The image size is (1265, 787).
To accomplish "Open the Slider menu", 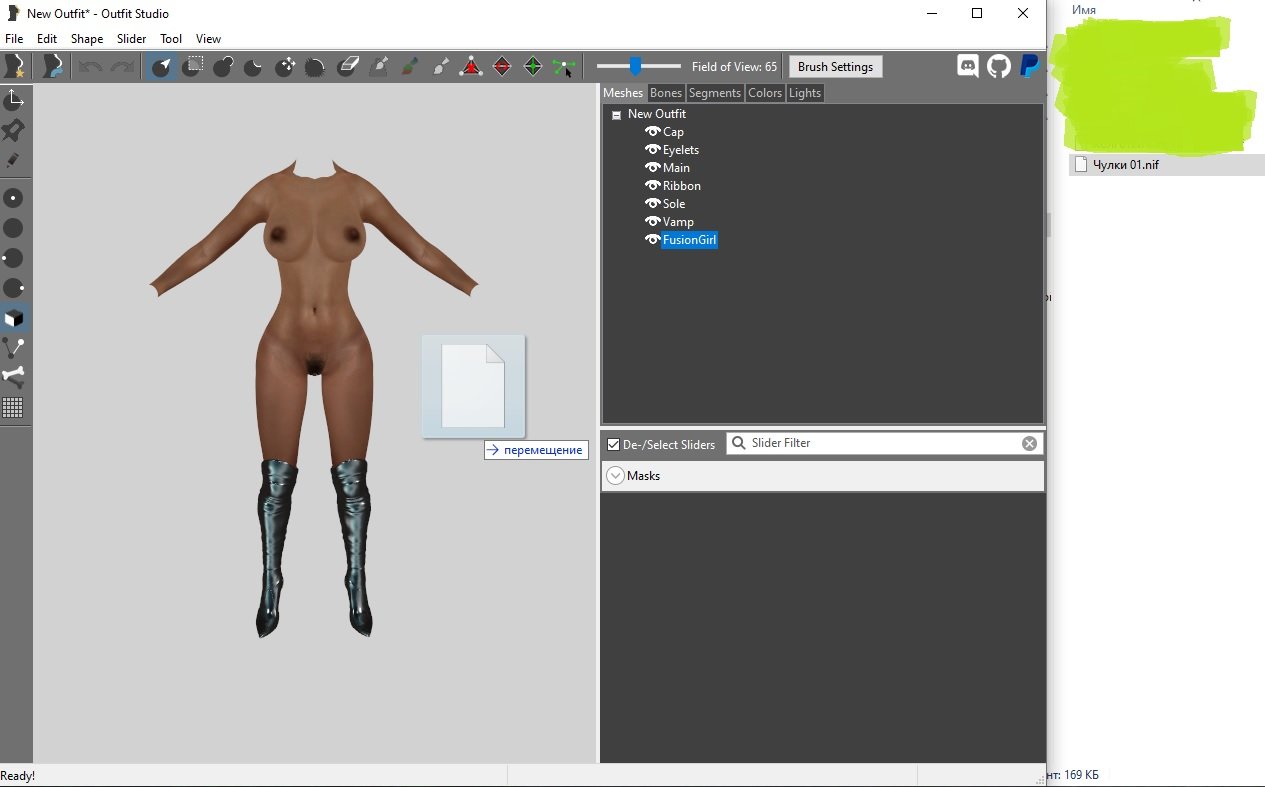I will click(x=131, y=39).
